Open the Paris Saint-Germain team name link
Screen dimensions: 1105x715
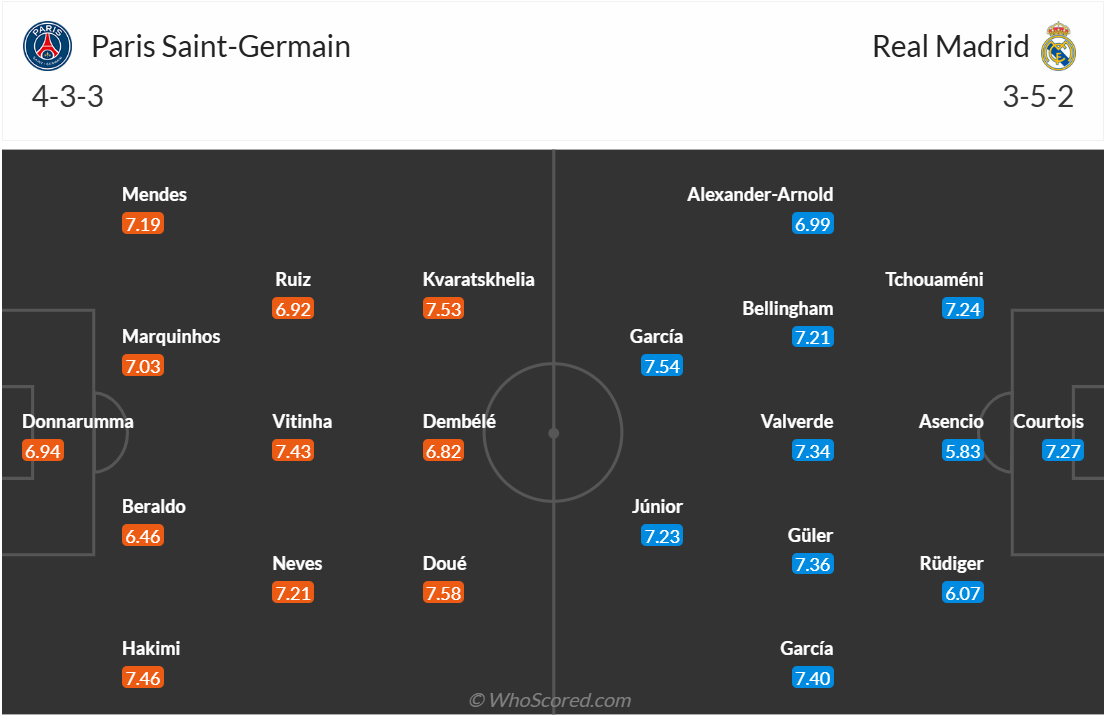click(x=221, y=46)
